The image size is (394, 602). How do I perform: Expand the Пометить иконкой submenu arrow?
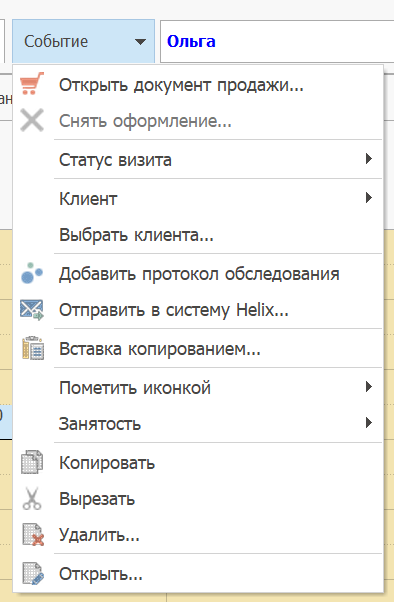(369, 387)
